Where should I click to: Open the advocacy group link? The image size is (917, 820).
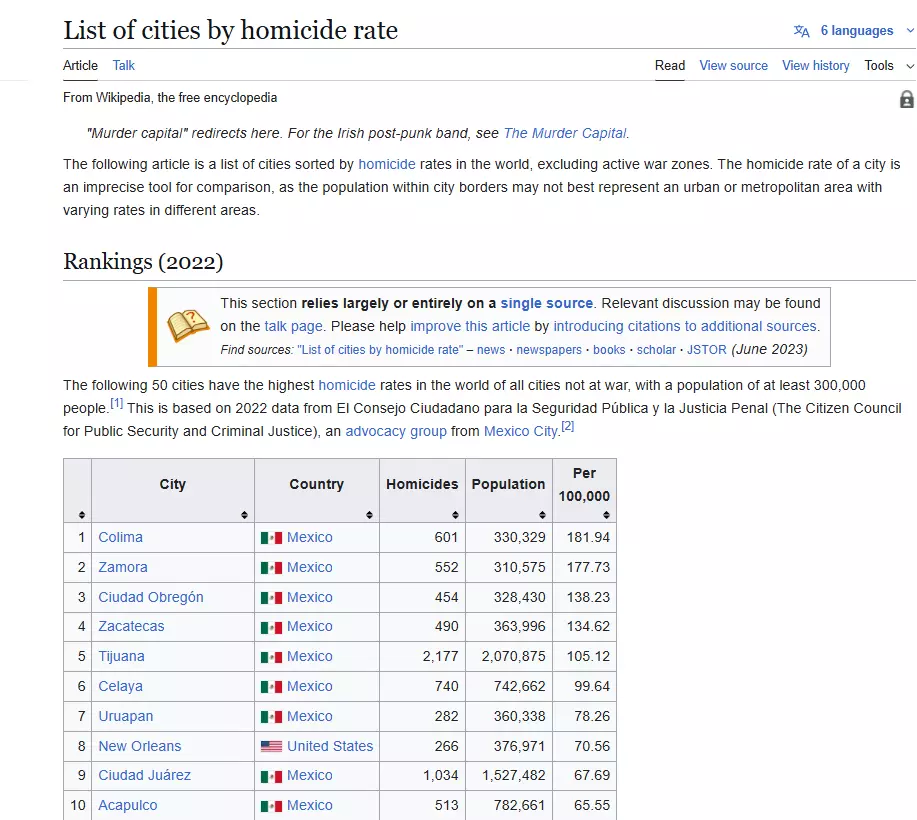pyautogui.click(x=396, y=431)
